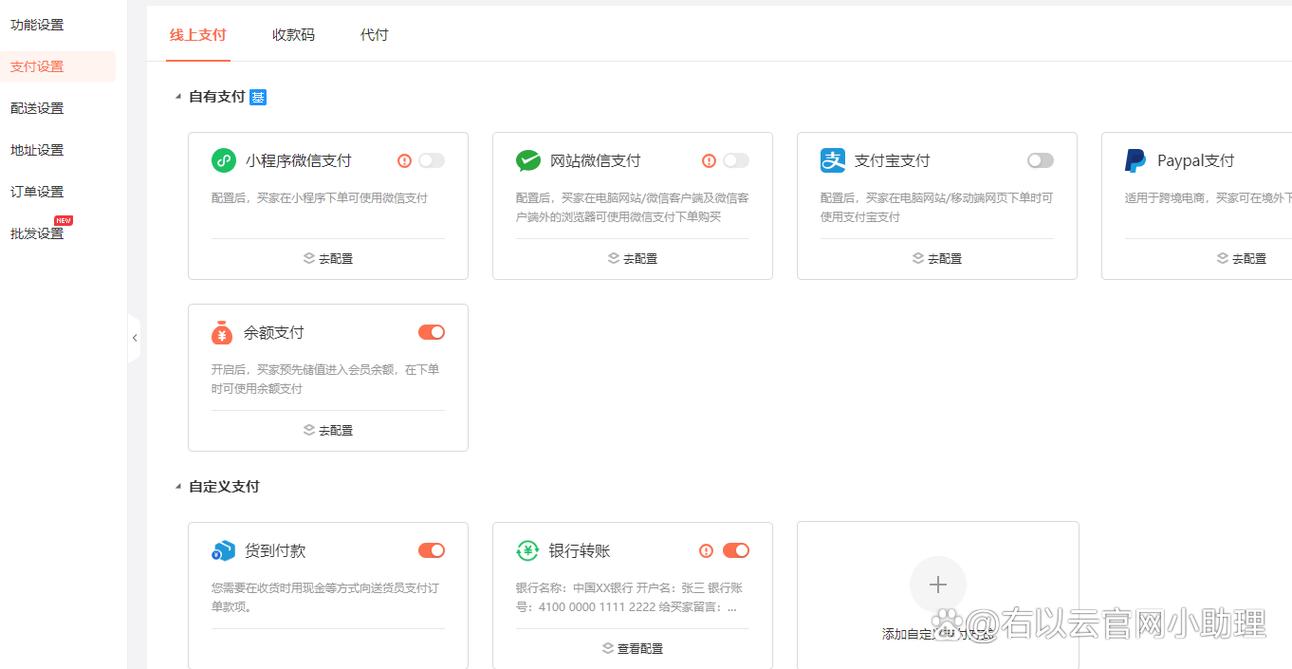1292x669 pixels.
Task: Click the warning icon on 小程序微信支付 card
Action: click(x=404, y=160)
